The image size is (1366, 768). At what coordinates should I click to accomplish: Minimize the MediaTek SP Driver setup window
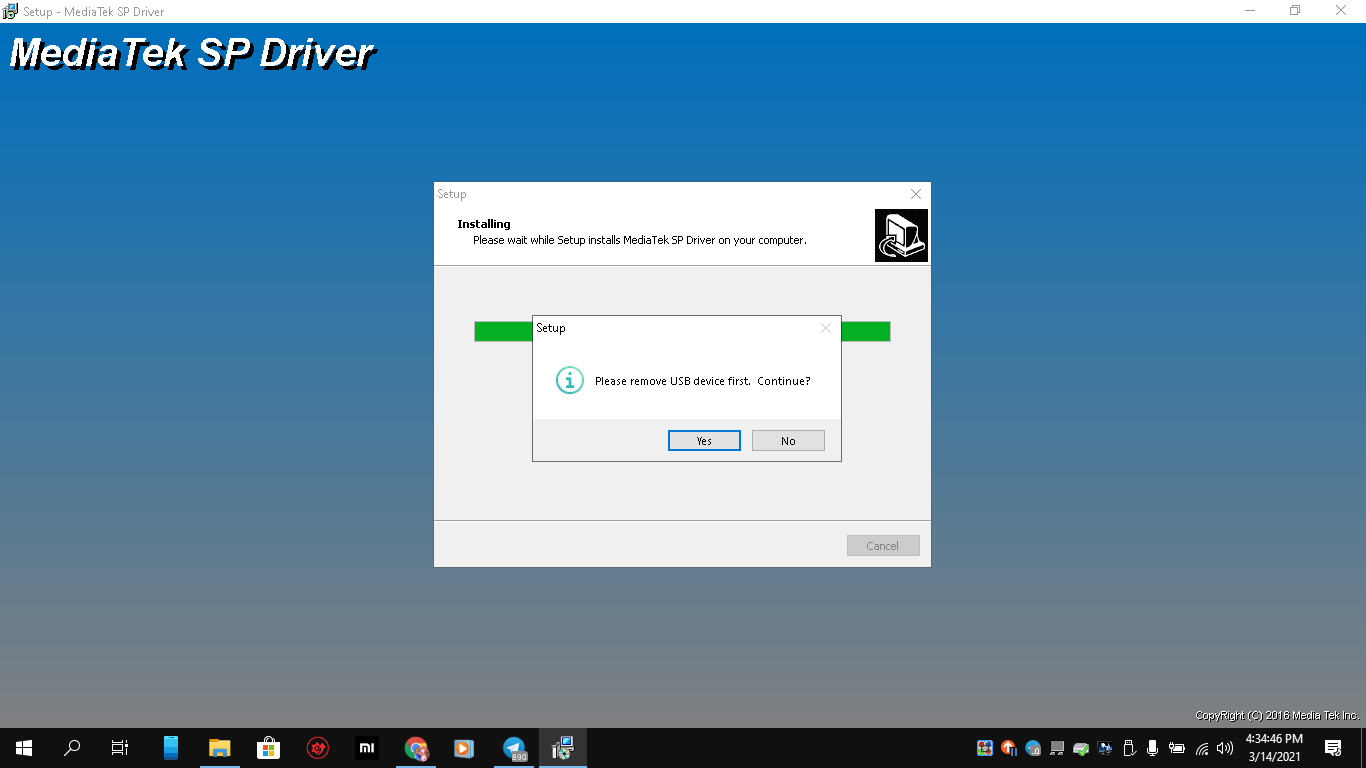coord(1250,11)
